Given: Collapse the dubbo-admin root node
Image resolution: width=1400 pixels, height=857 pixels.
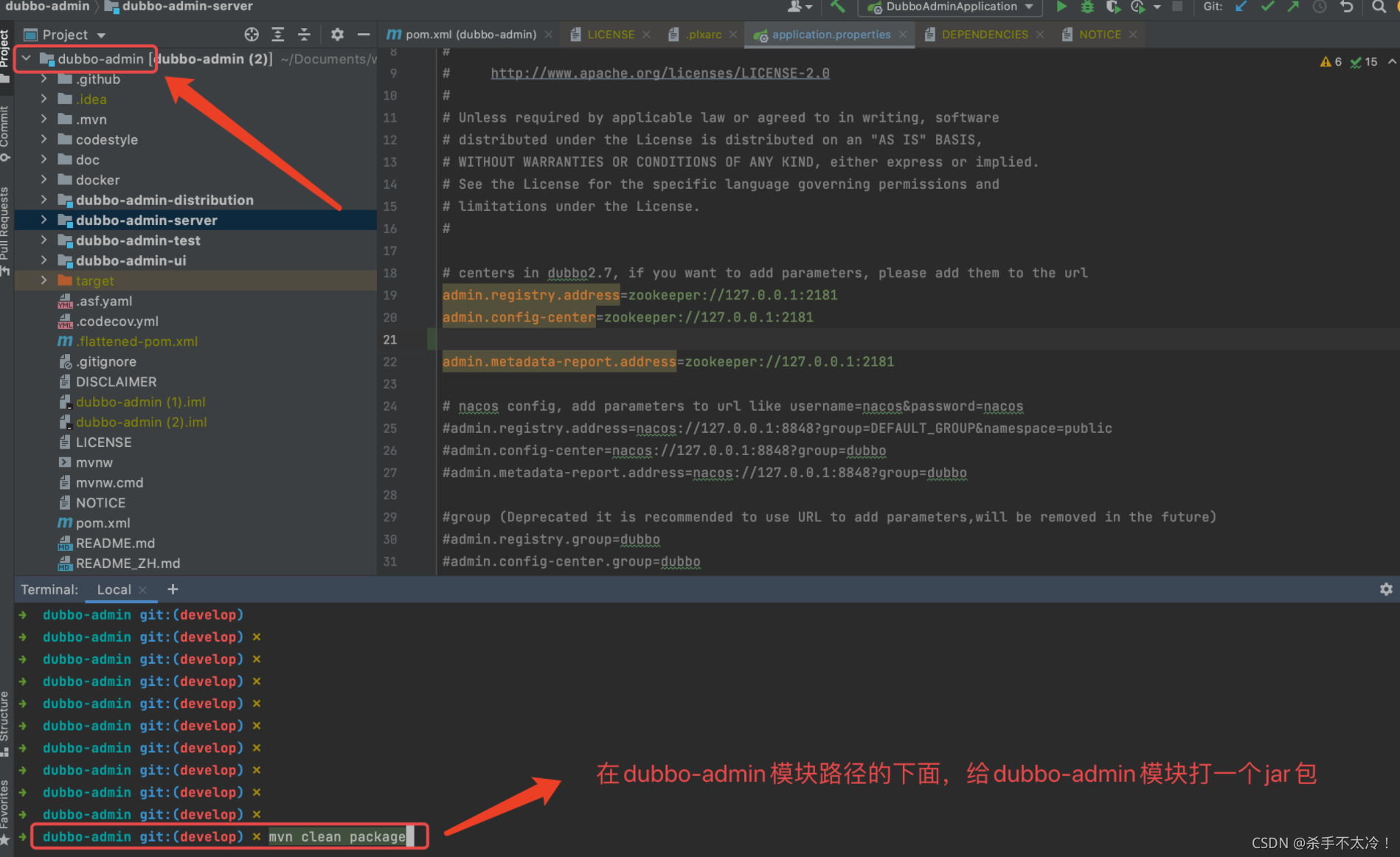Looking at the screenshot, I should pyautogui.click(x=26, y=58).
